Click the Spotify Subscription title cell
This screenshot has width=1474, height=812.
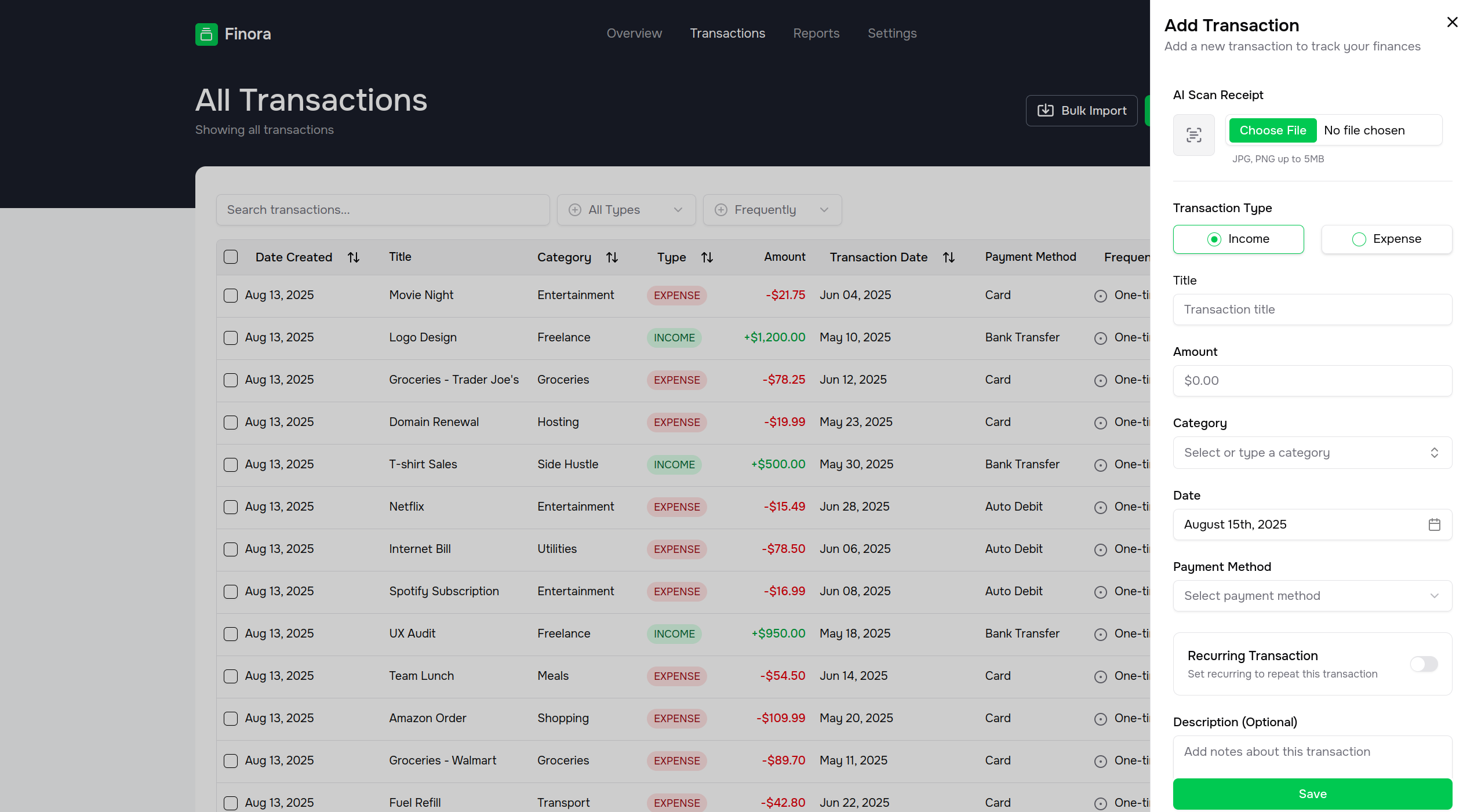click(x=444, y=591)
